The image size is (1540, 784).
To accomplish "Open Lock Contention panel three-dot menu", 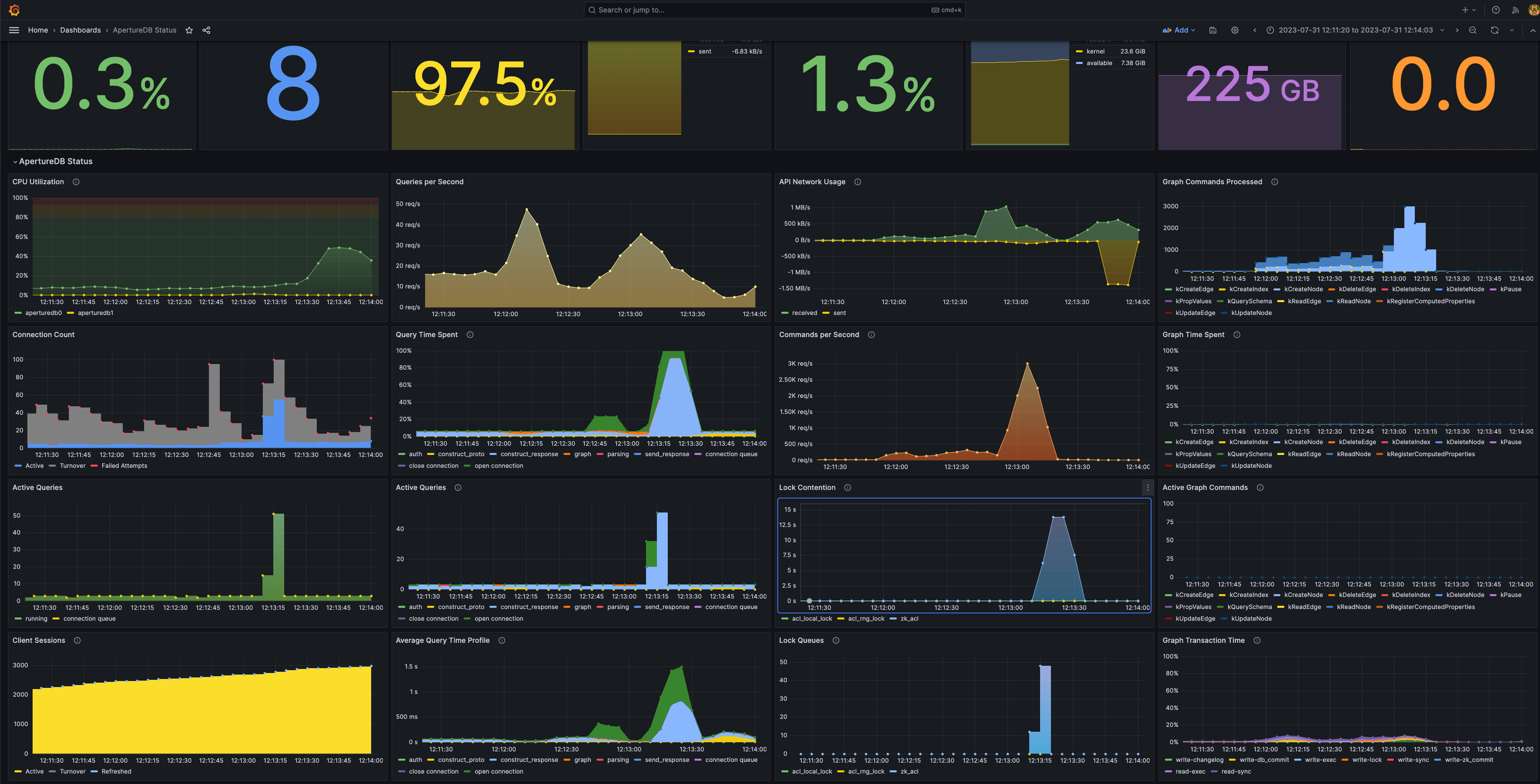I will [x=1147, y=488].
